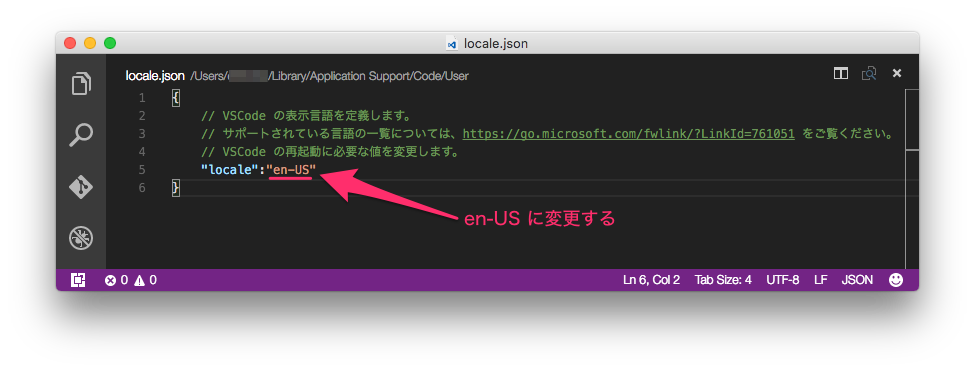Zoom the window with the green button
This screenshot has width=975, height=371.
coord(110,44)
